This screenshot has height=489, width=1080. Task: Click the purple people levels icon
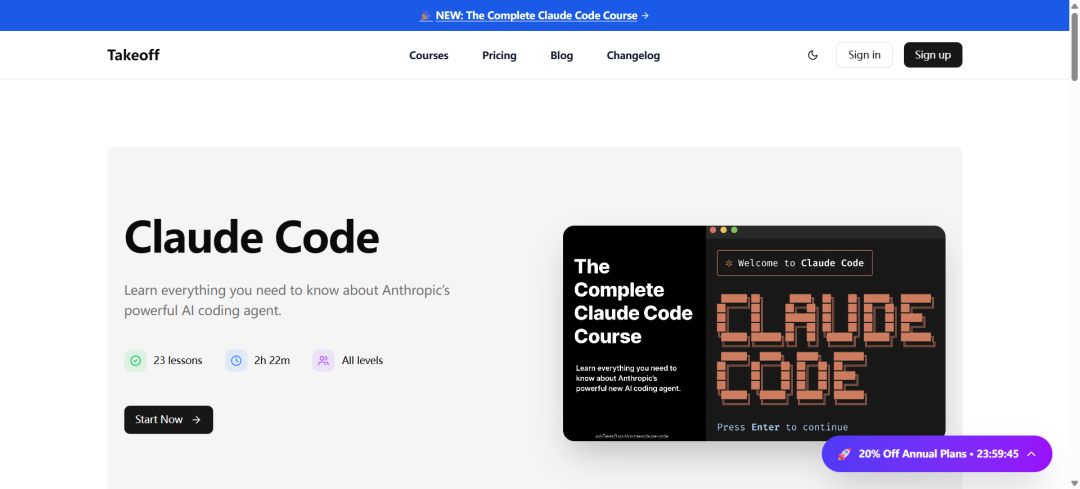tap(323, 360)
